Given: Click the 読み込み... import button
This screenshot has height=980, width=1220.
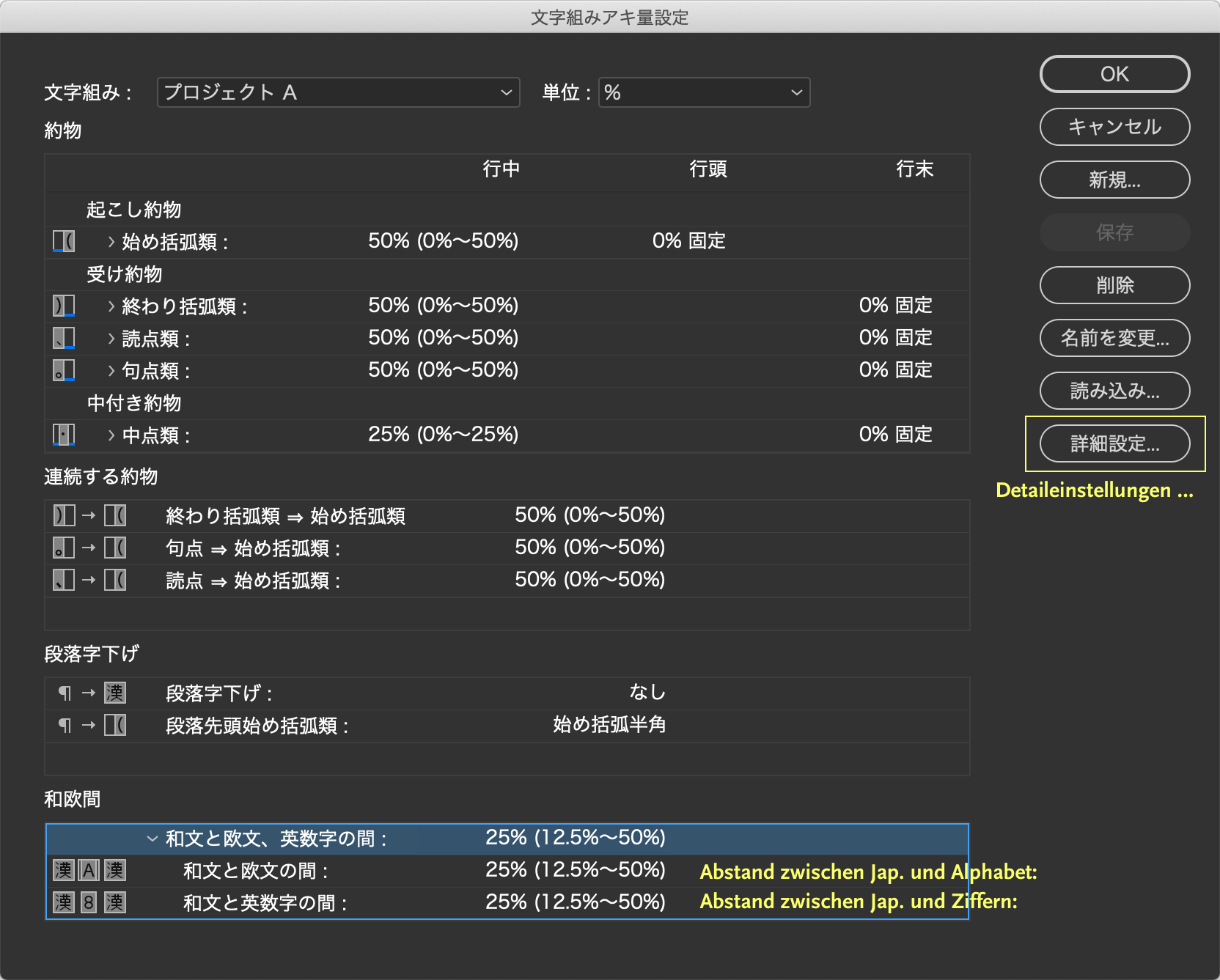Looking at the screenshot, I should (x=1114, y=391).
